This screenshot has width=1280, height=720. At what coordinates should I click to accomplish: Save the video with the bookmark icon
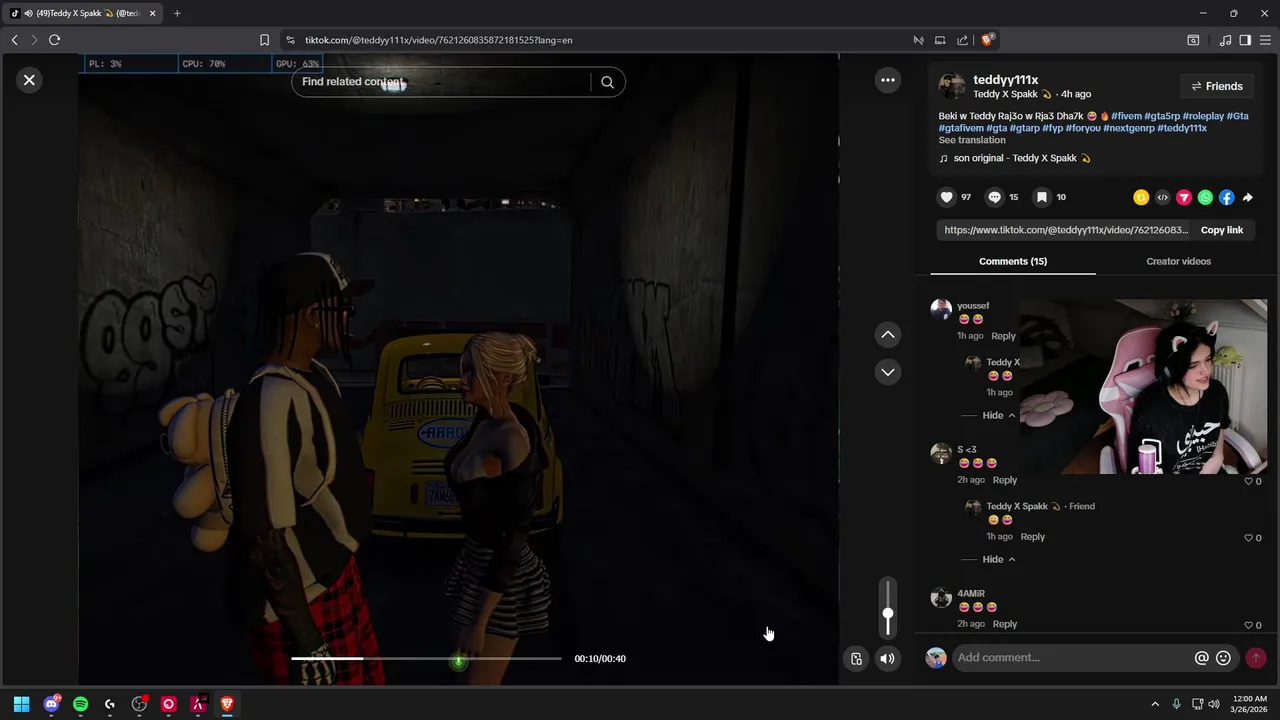[x=1041, y=197]
